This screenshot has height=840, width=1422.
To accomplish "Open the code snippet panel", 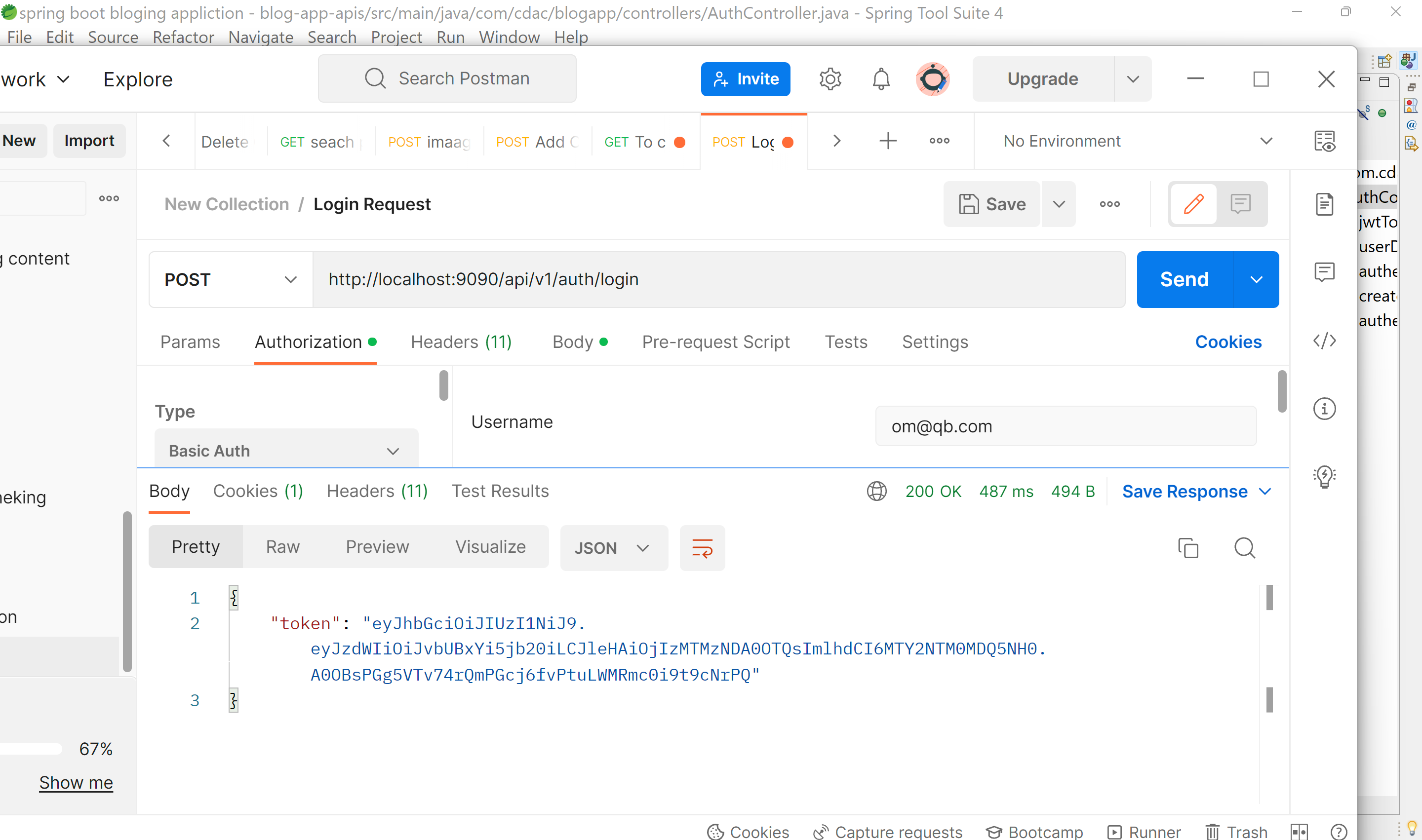I will tap(1324, 340).
